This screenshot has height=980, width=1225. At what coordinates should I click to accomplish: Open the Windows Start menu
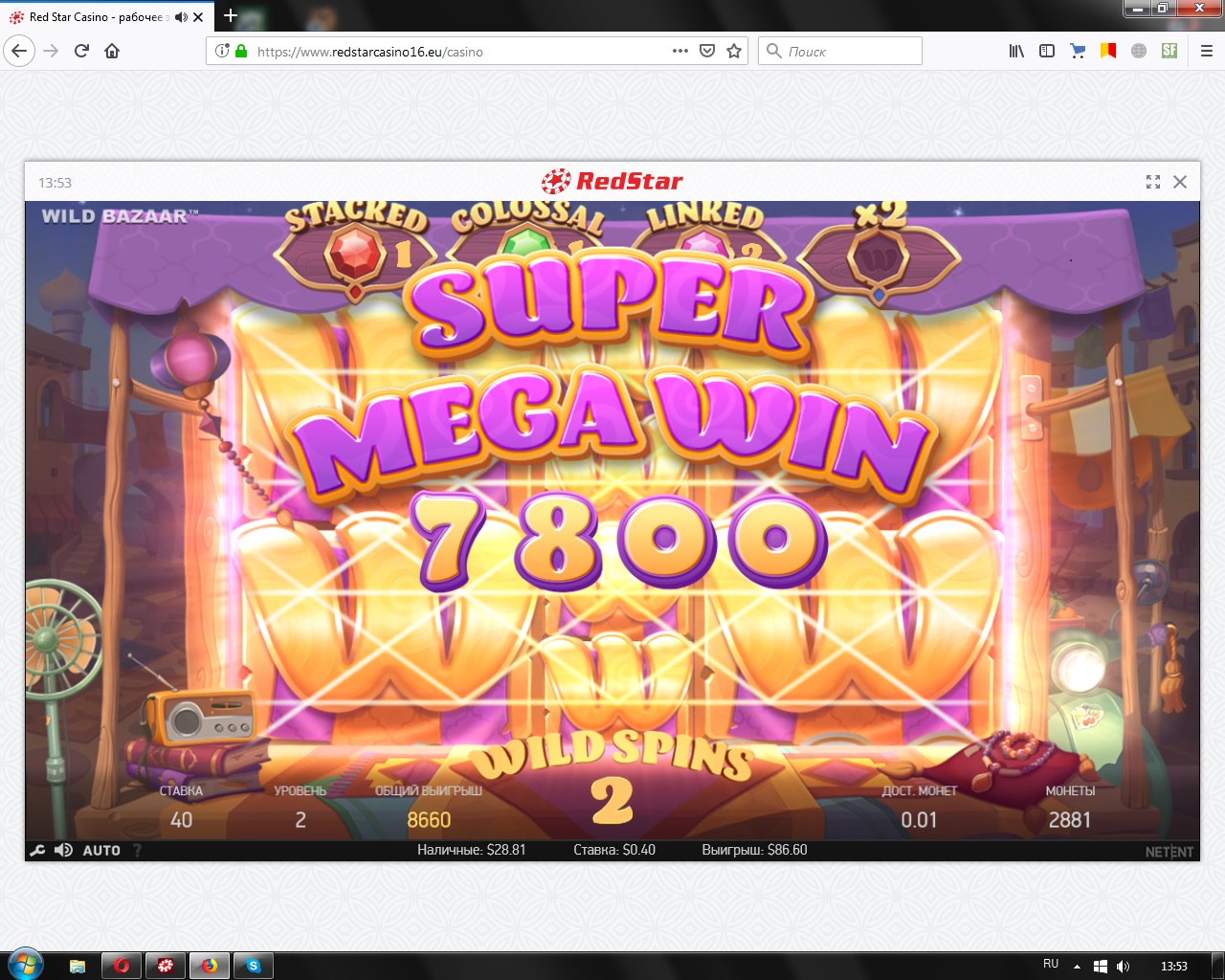(x=24, y=965)
